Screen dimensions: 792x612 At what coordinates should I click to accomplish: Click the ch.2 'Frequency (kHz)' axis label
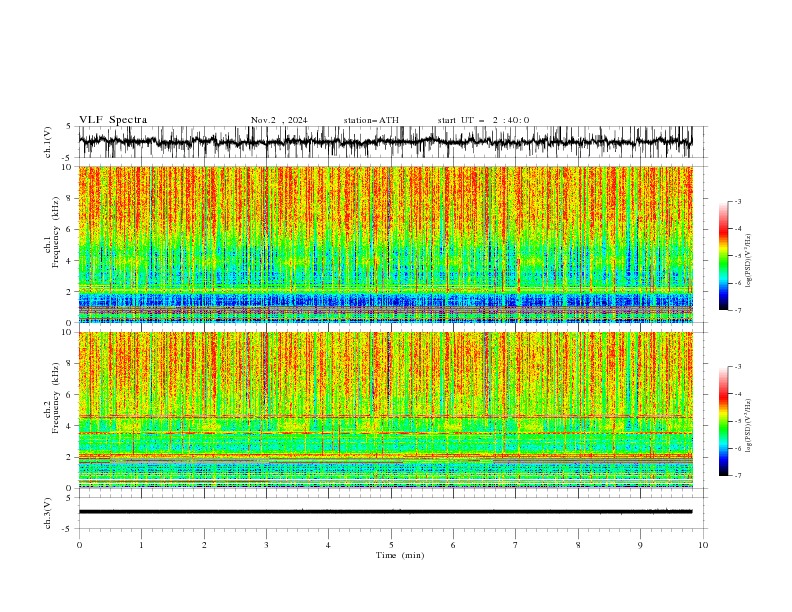56,398
